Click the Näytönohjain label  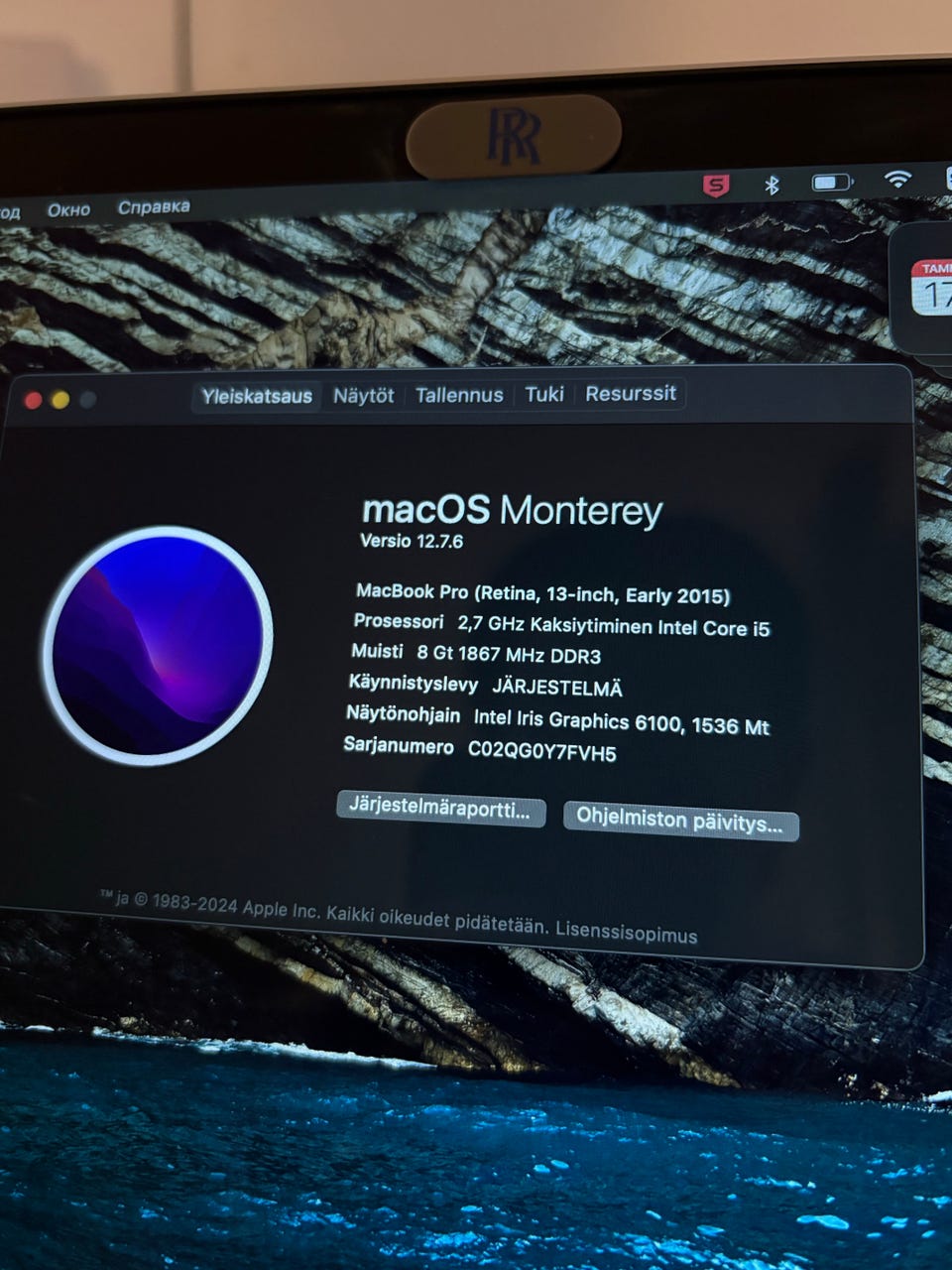[403, 714]
